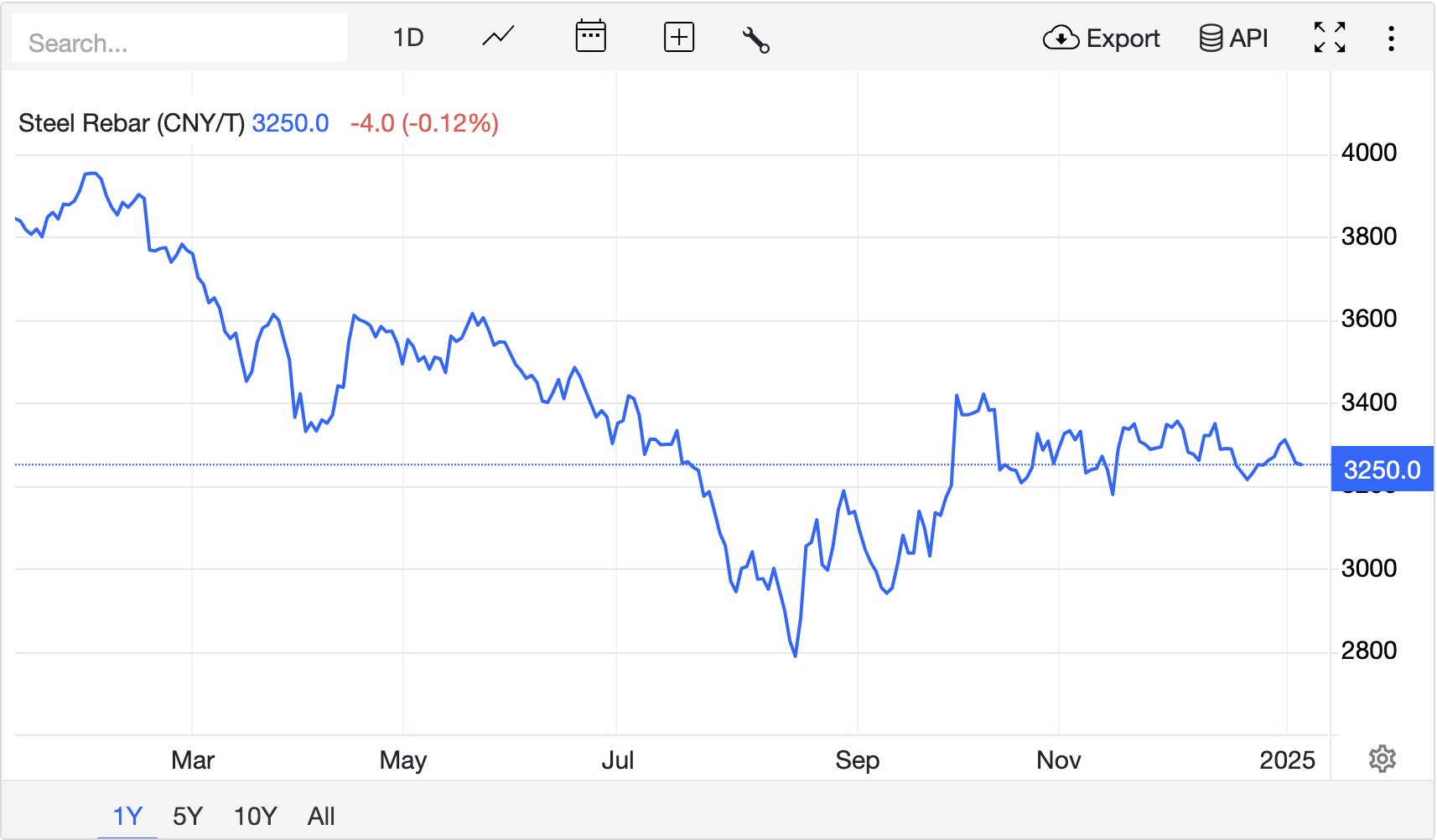Screen dimensions: 1437x840
Task: Toggle fullscreen chart view
Action: [x=1330, y=38]
